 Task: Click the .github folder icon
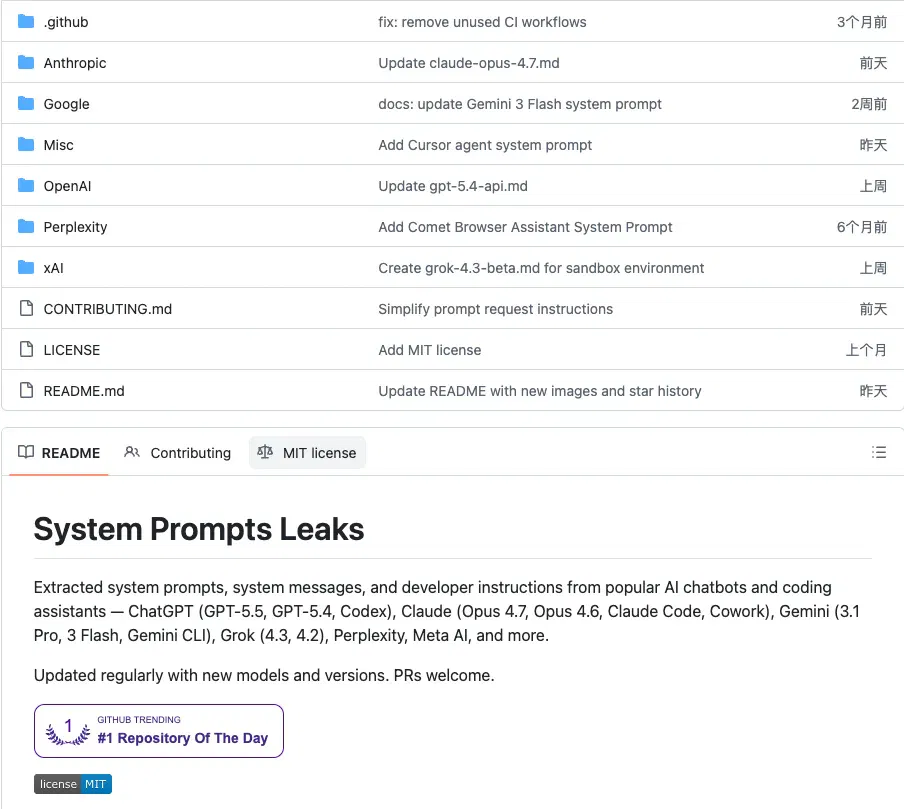pyautogui.click(x=26, y=22)
